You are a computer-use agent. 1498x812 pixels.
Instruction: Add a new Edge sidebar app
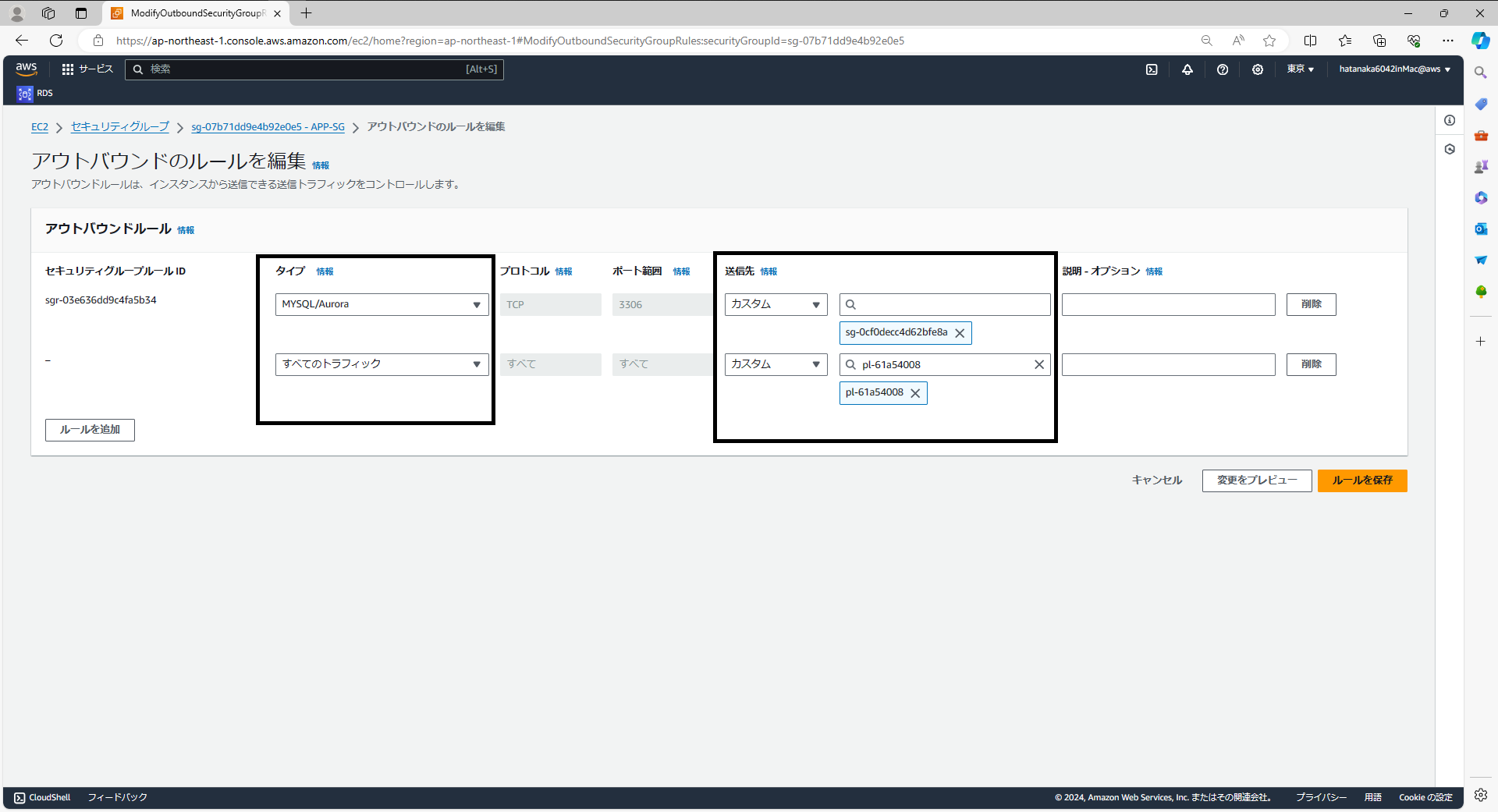(1481, 341)
